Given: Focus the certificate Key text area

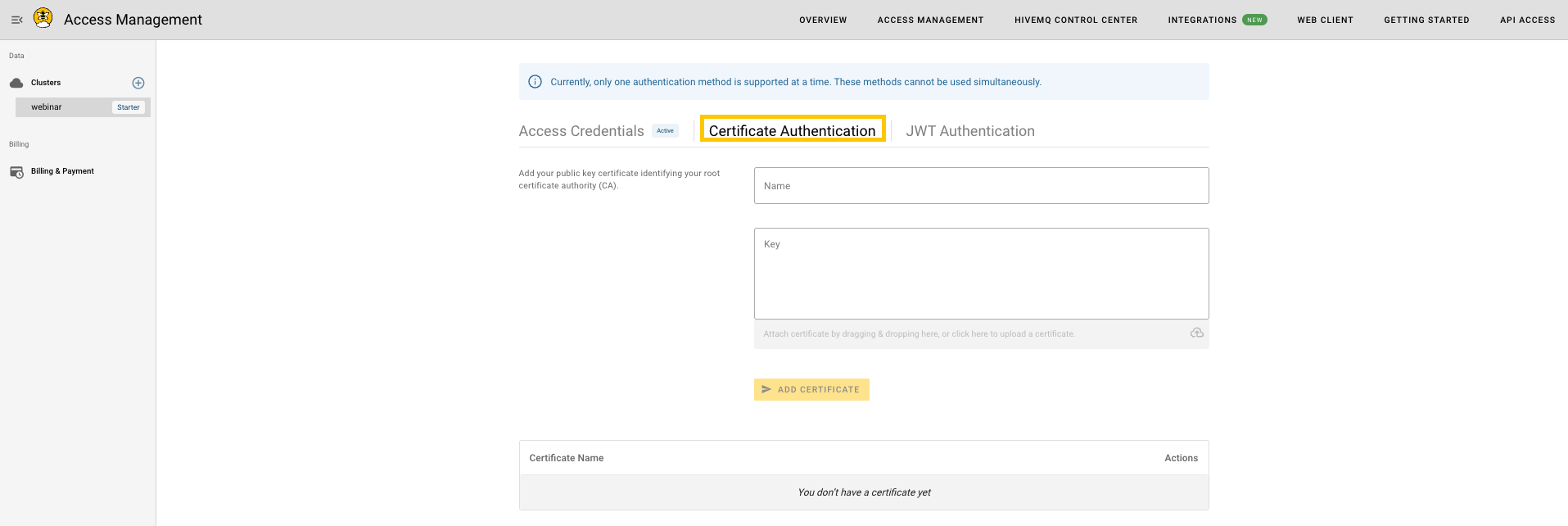Looking at the screenshot, I should pyautogui.click(x=981, y=274).
